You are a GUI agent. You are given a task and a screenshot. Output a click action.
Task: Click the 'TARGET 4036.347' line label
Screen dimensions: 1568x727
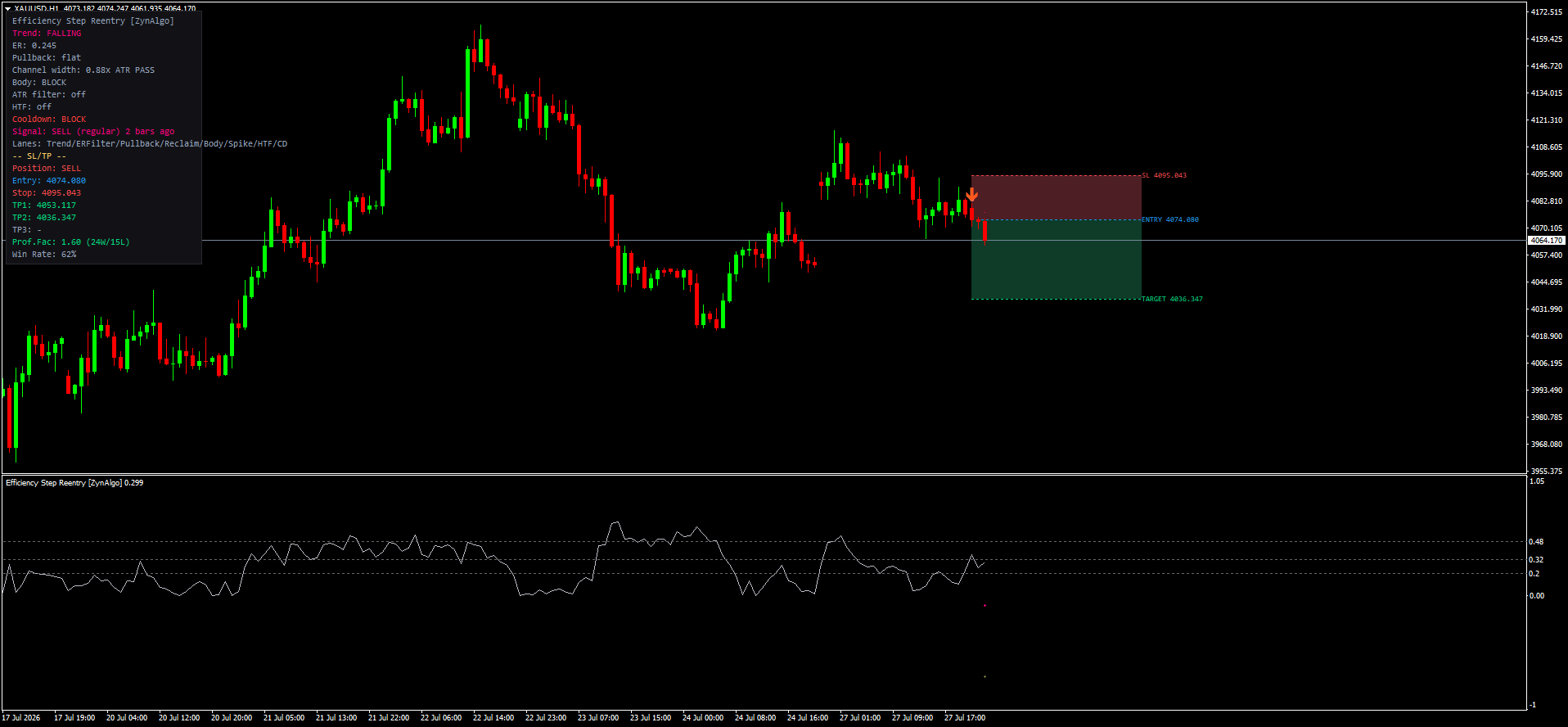pos(1173,299)
